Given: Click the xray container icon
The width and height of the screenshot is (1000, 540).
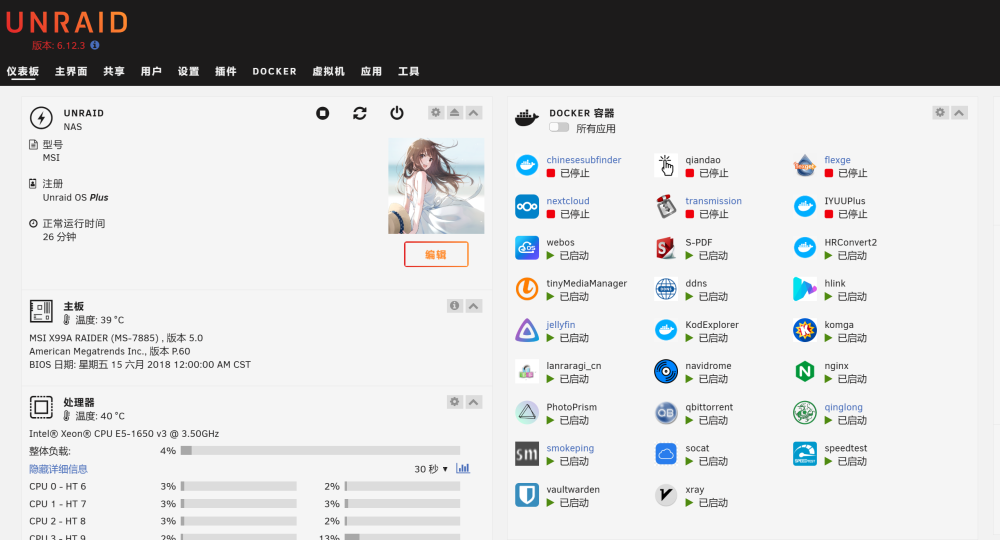Looking at the screenshot, I should (x=666, y=495).
